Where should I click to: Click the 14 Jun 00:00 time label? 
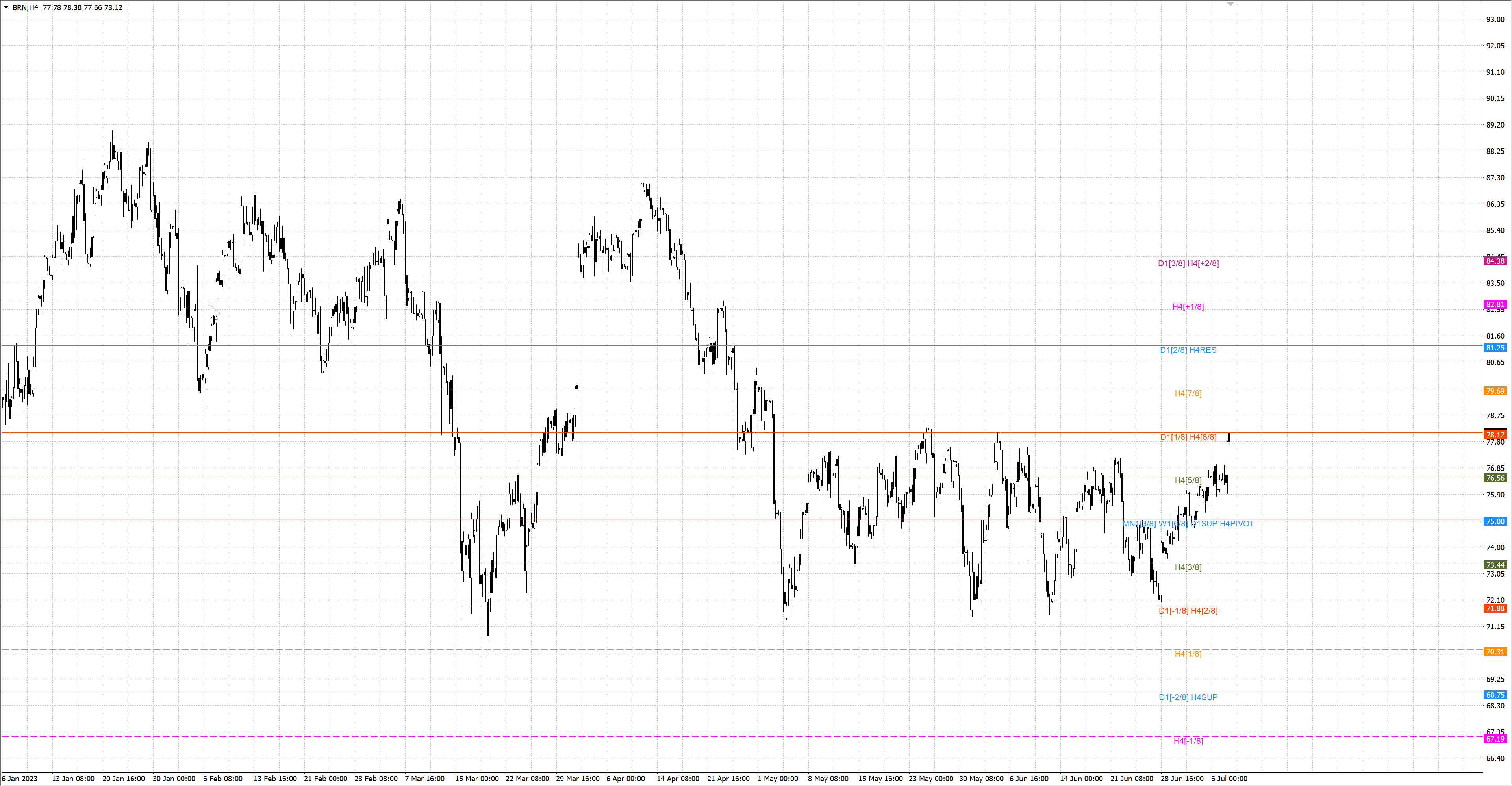(1081, 779)
